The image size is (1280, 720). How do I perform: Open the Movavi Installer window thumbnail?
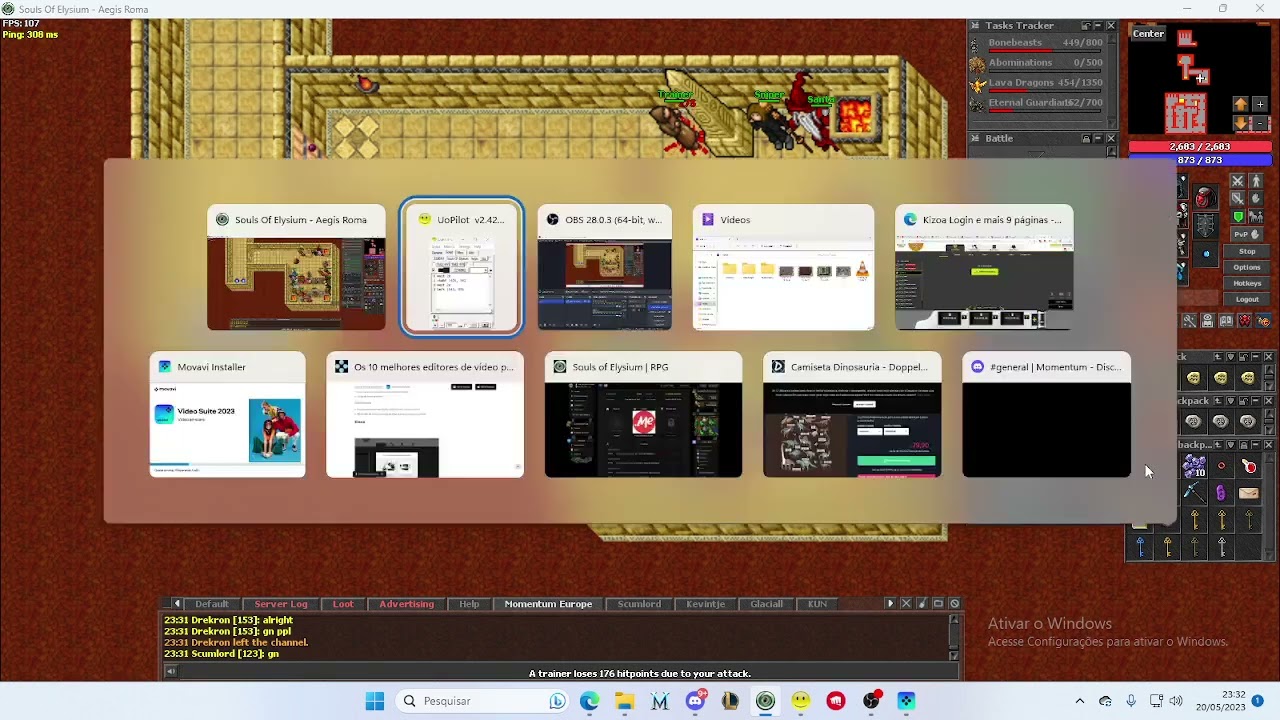pos(227,414)
